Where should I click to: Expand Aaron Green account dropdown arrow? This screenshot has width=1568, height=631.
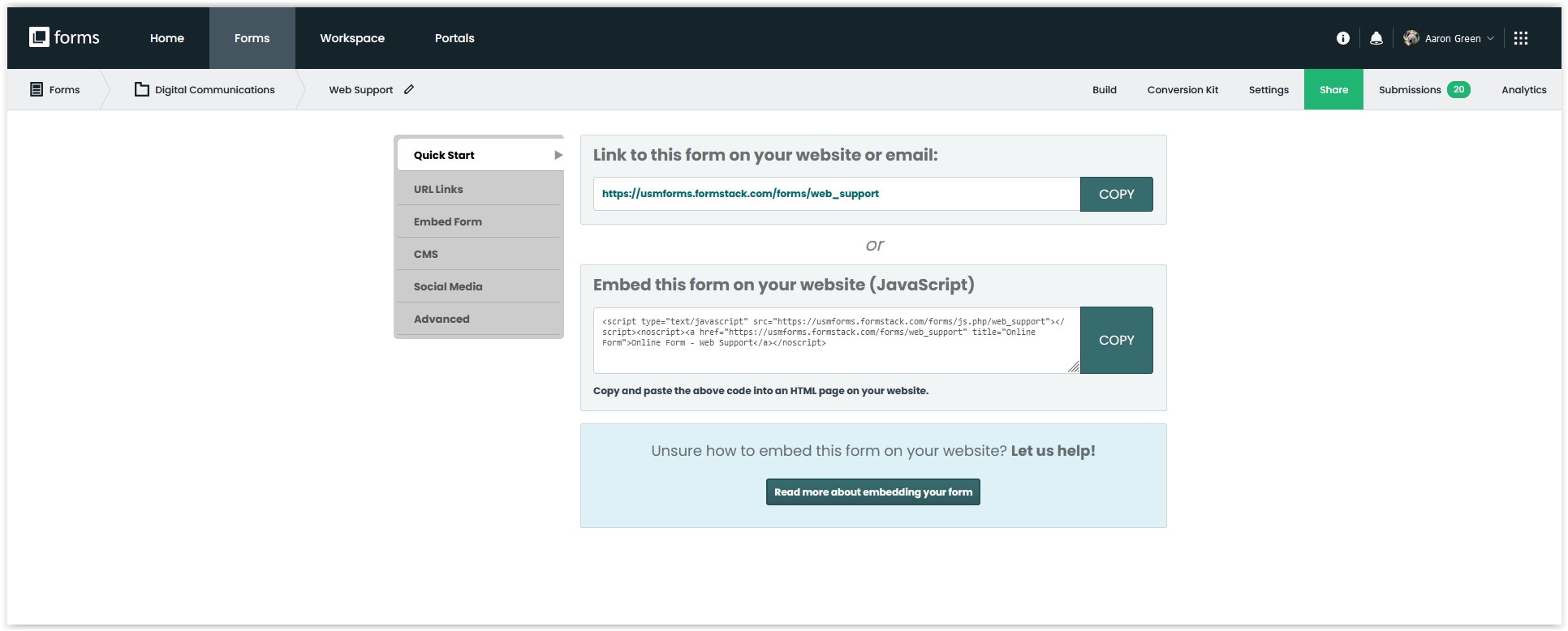click(1490, 38)
